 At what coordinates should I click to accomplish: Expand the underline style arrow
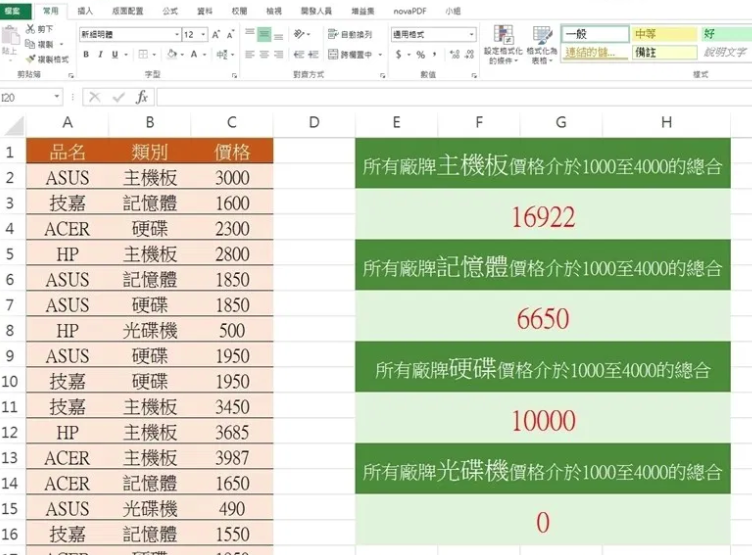point(126,55)
